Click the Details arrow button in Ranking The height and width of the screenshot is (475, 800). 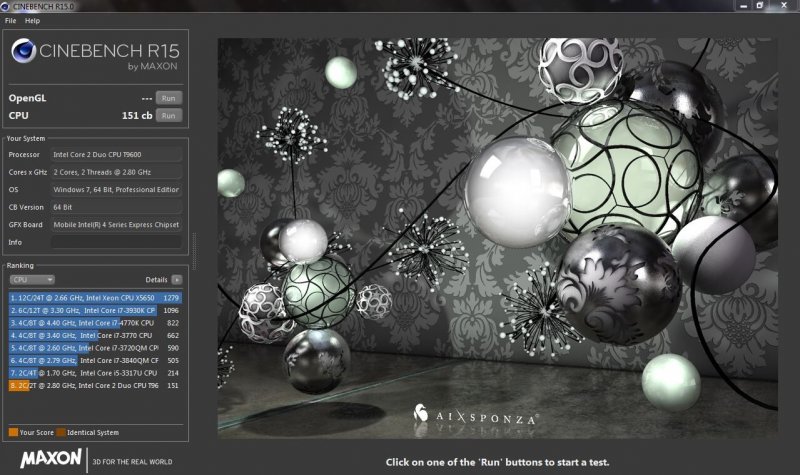click(177, 280)
